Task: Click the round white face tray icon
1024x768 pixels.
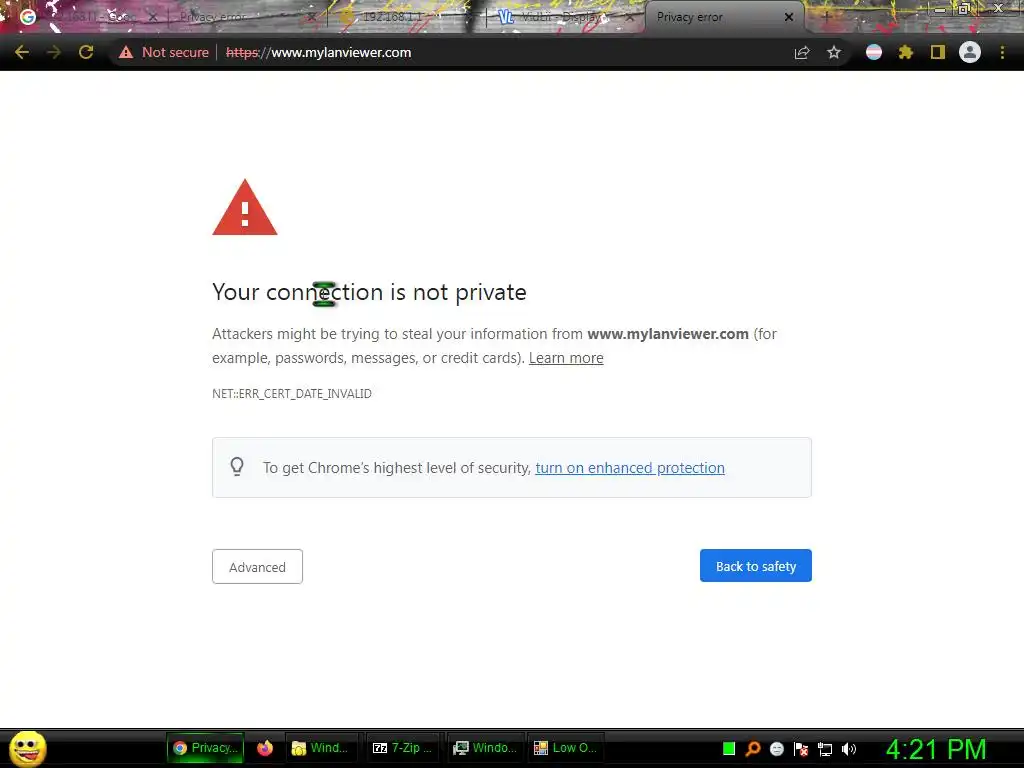Action: (776, 748)
